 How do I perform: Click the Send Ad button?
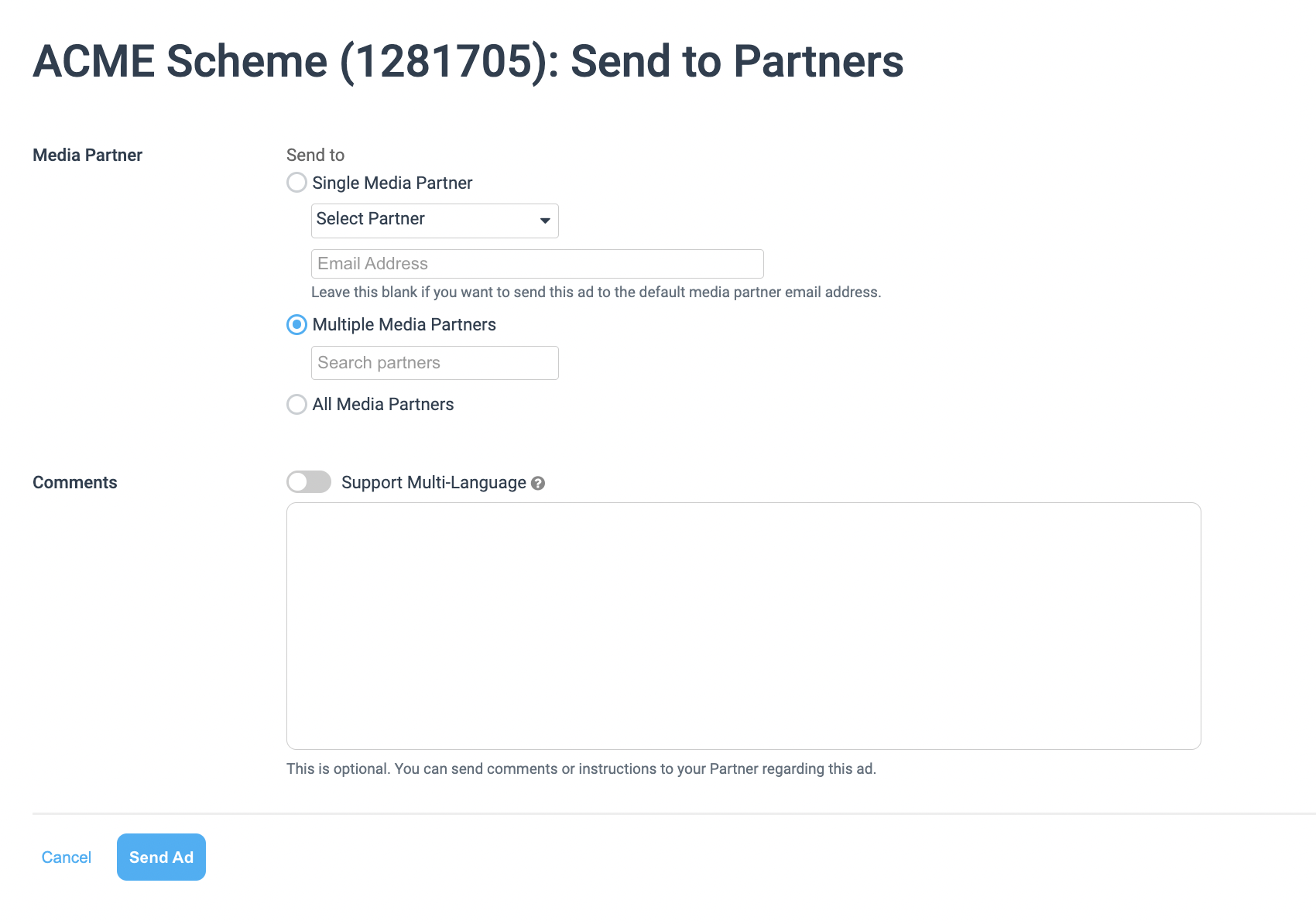pyautogui.click(x=161, y=857)
